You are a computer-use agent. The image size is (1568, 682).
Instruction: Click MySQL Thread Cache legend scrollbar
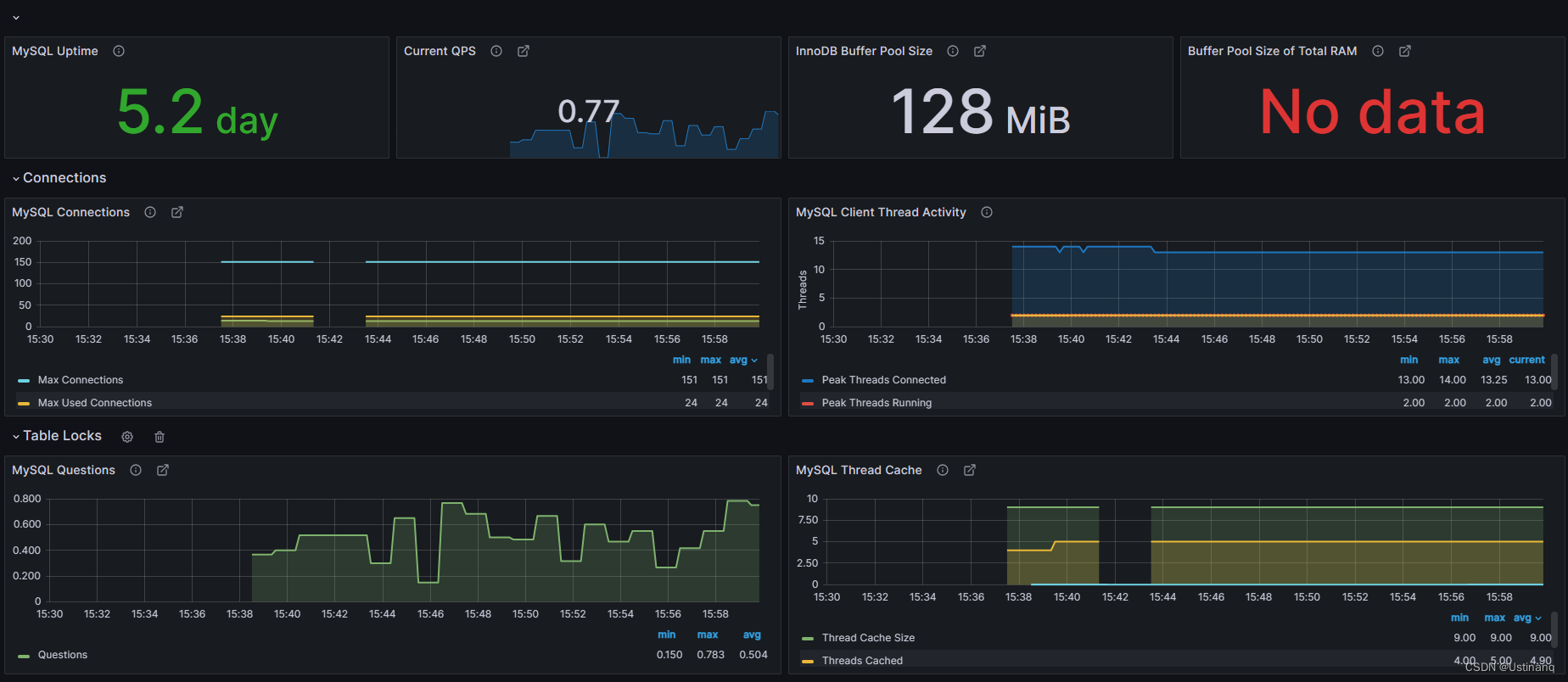pos(1554,629)
